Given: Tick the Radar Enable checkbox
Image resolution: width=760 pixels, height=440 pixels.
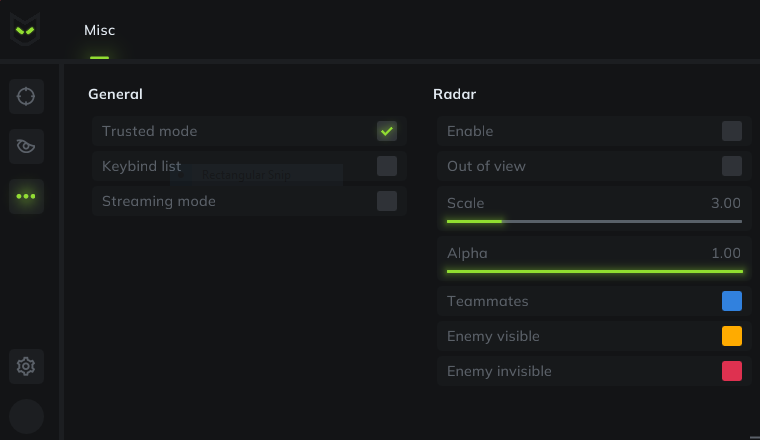Looking at the screenshot, I should click(731, 131).
